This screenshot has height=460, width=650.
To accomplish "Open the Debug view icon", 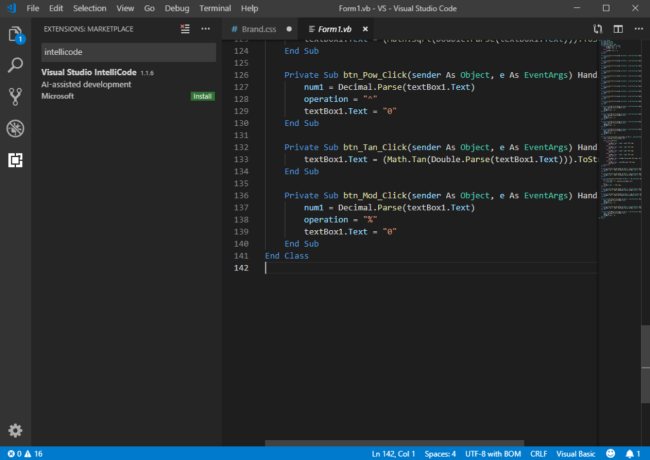I will 15,128.
